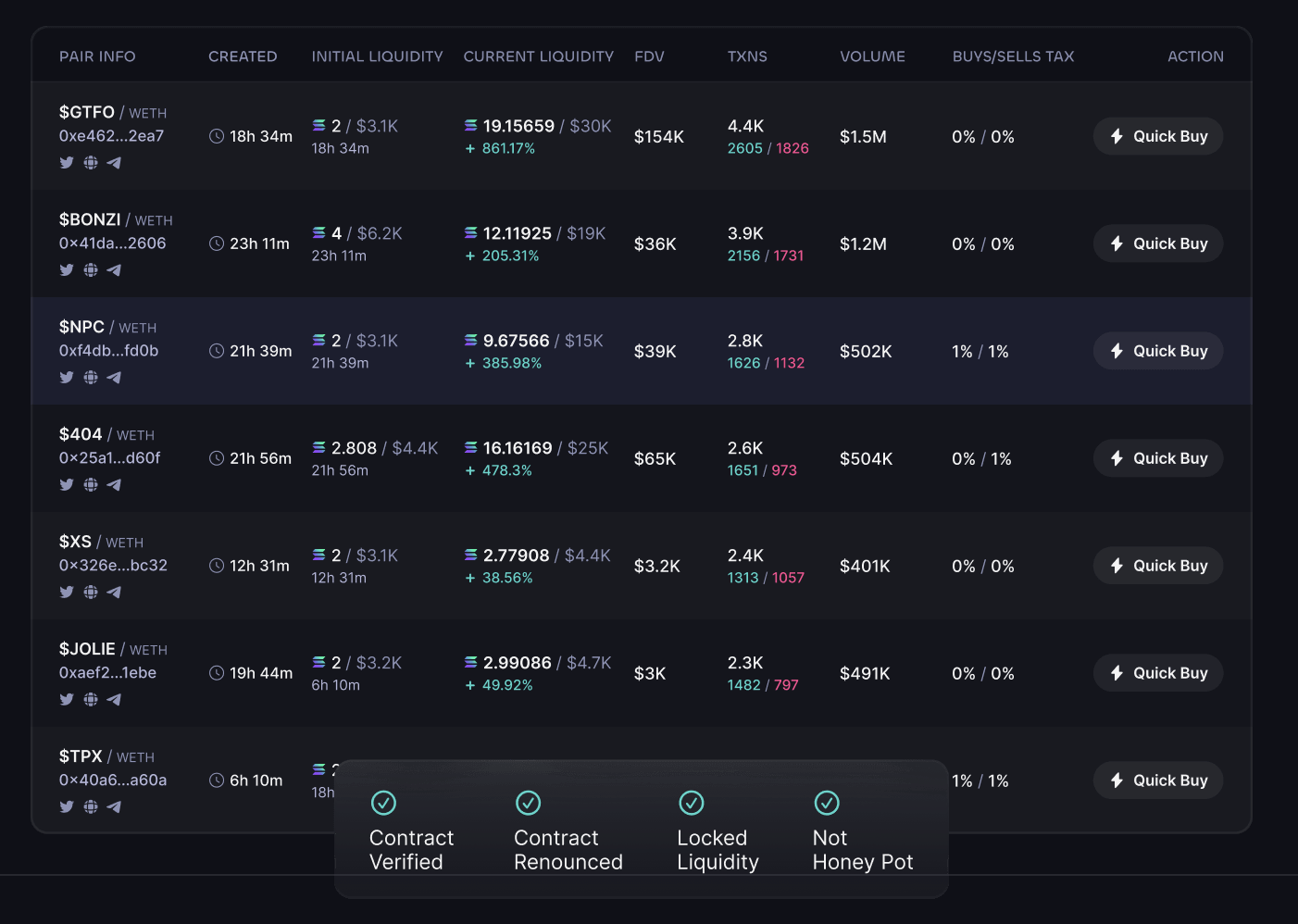This screenshot has height=924, width=1298.
Task: Click the Contract Verified check icon
Action: click(383, 803)
